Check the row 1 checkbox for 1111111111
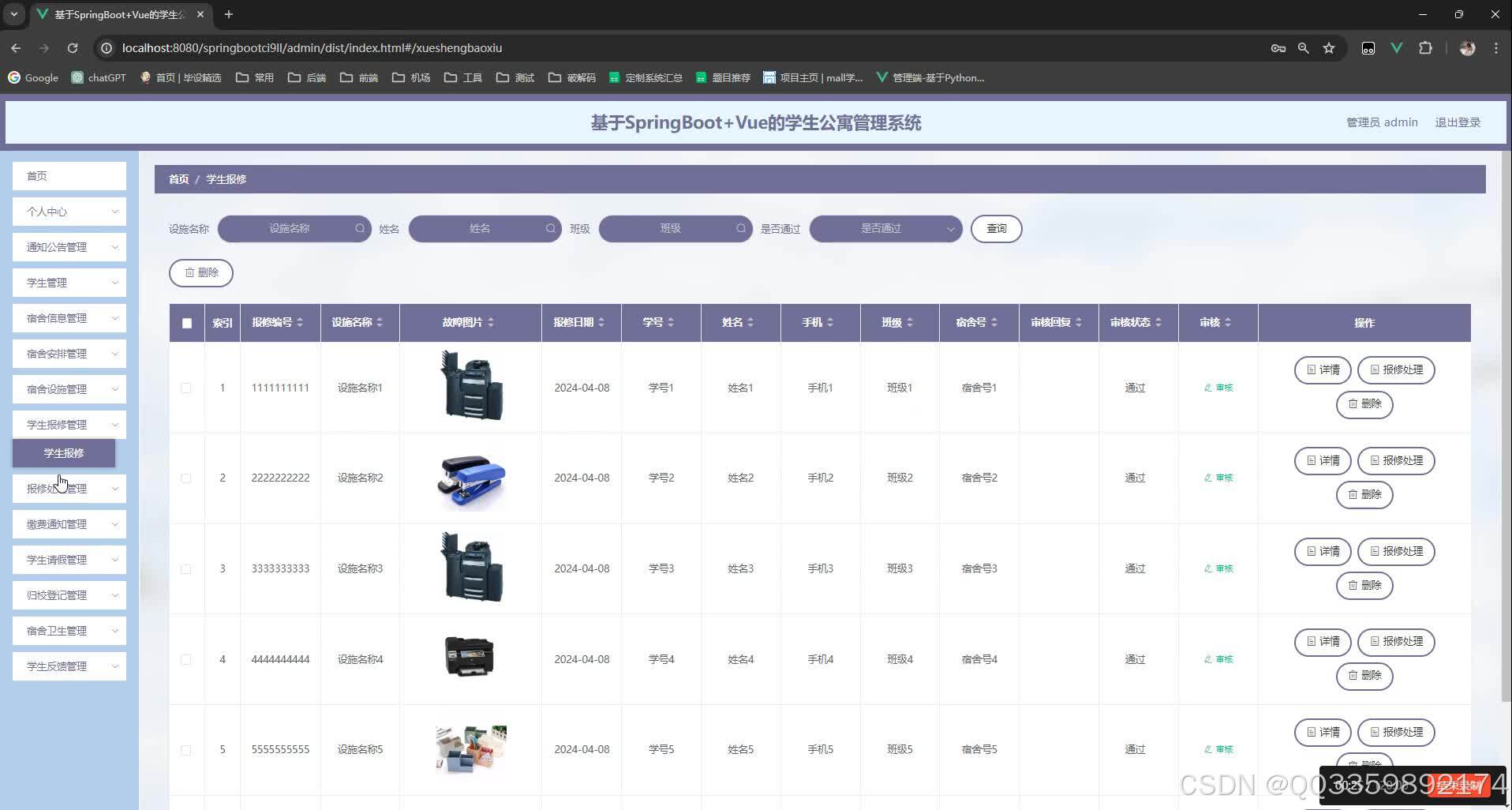This screenshot has height=810, width=1512. tap(186, 388)
